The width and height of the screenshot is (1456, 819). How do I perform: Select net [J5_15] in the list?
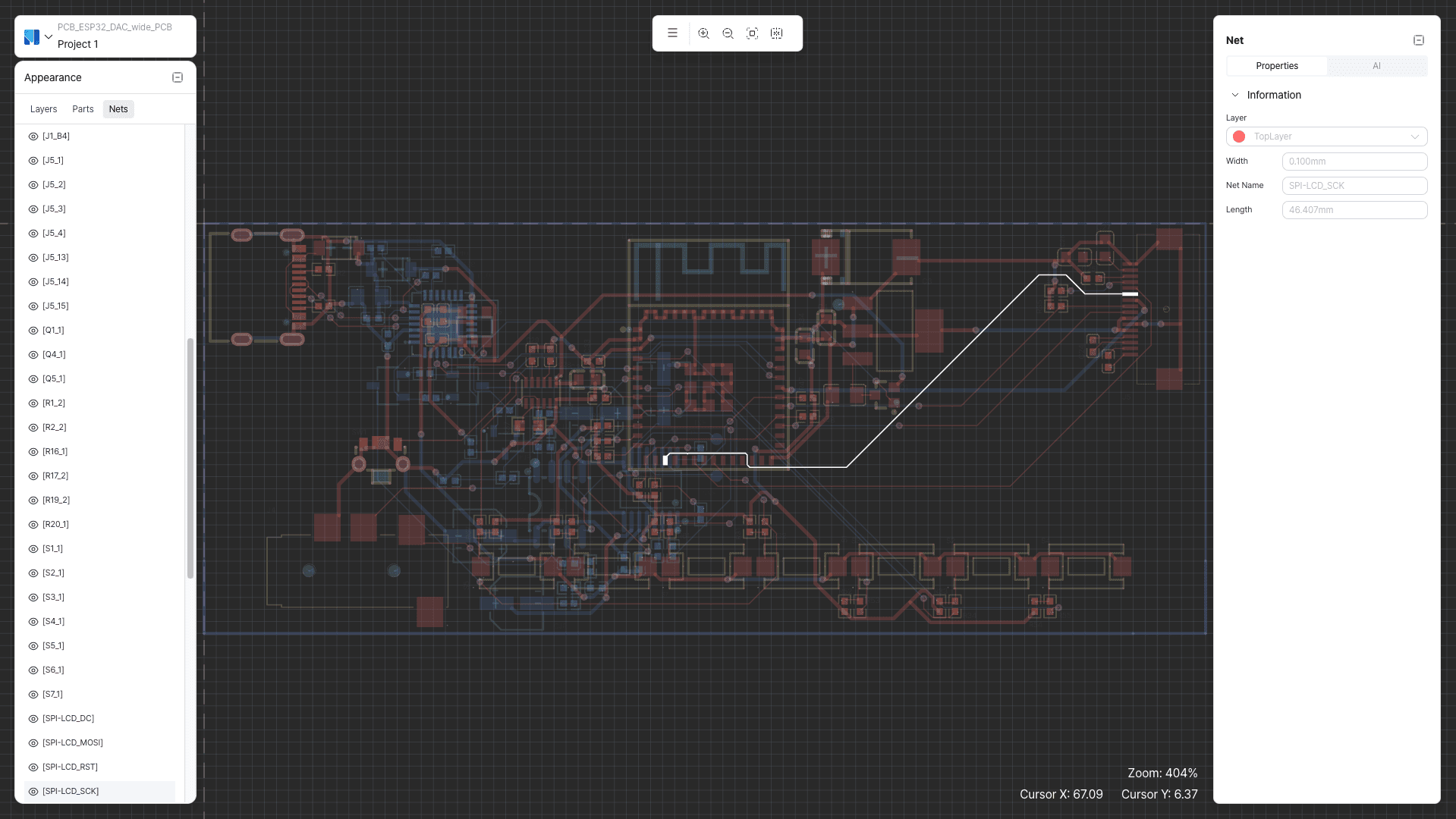99,306
